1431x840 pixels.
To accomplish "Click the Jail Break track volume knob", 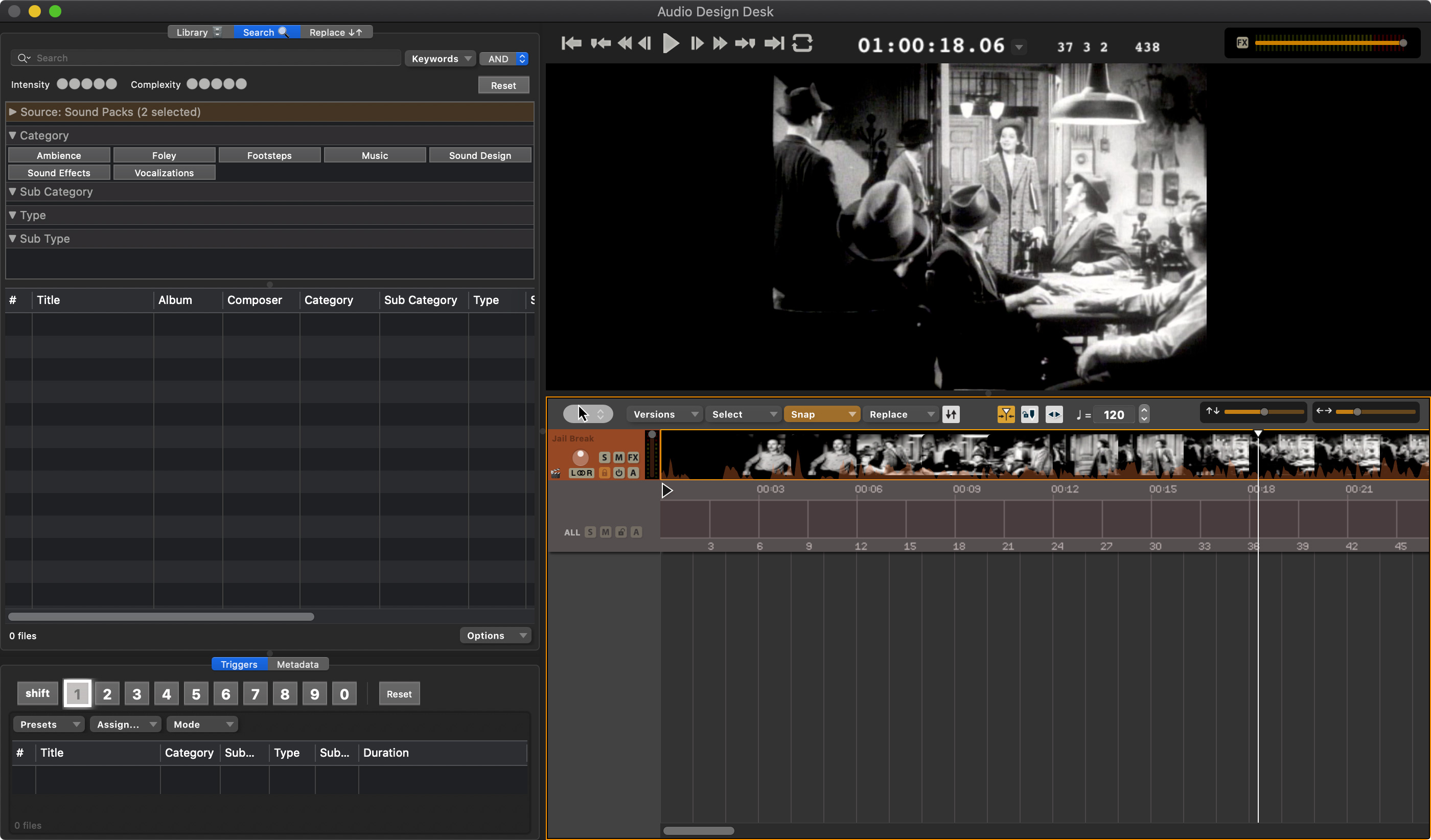I will pyautogui.click(x=580, y=457).
